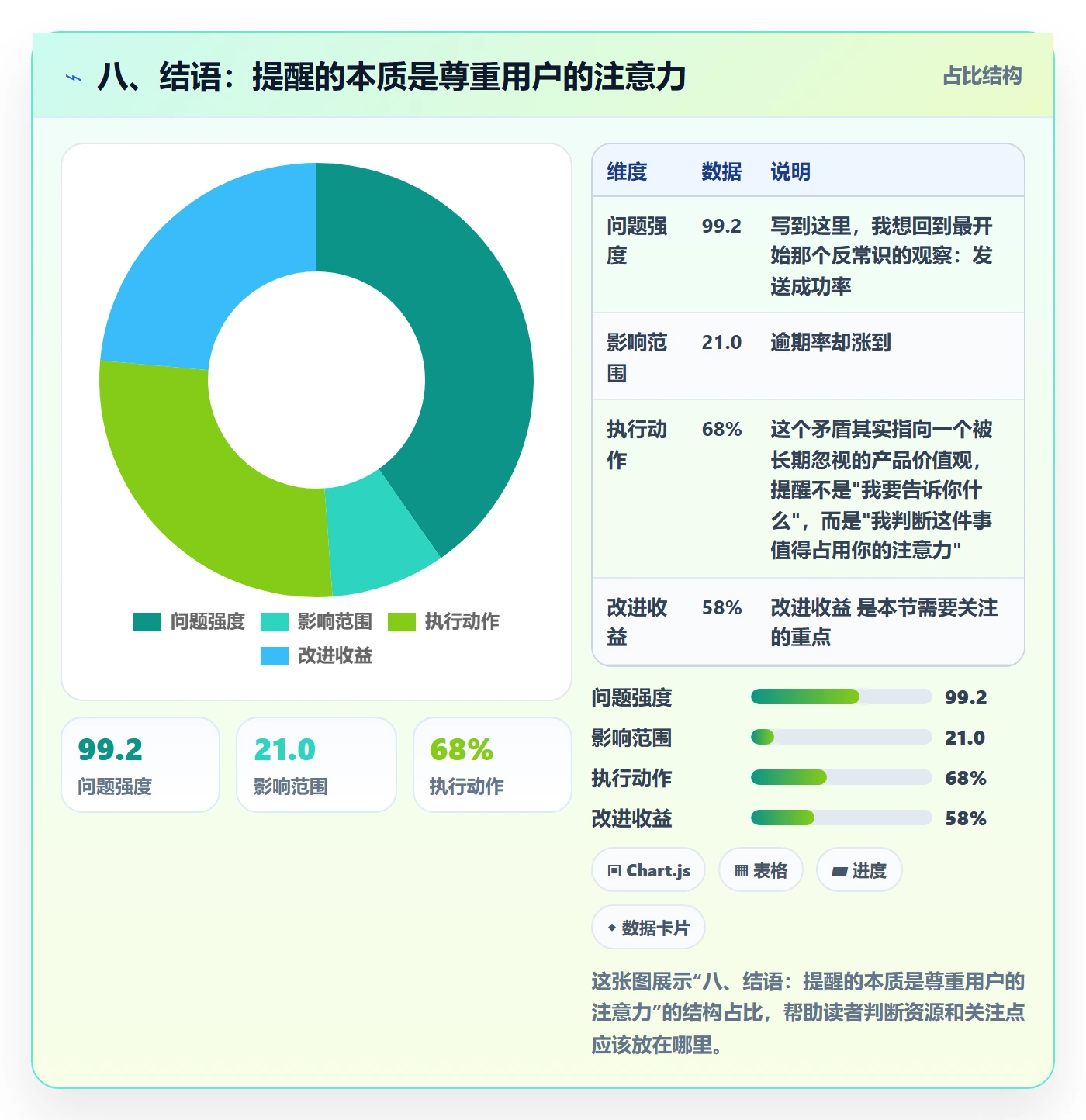Click the lightning bolt icon beside the title

pos(74,78)
